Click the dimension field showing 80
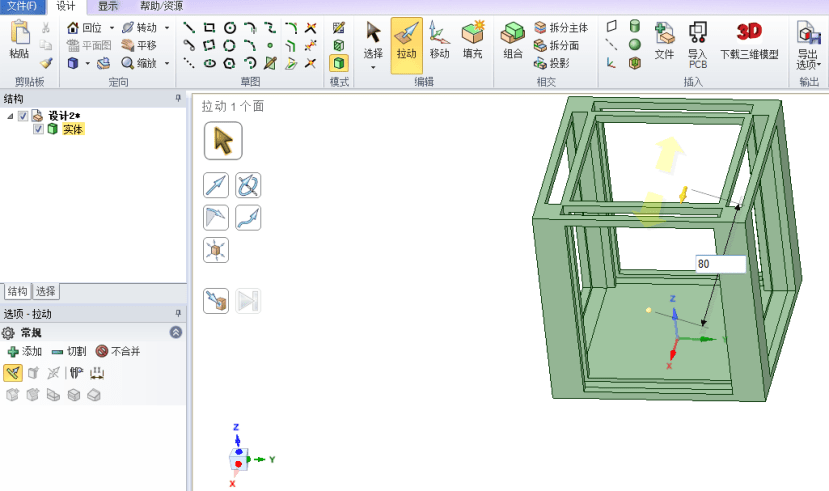This screenshot has width=829, height=491. coord(721,264)
